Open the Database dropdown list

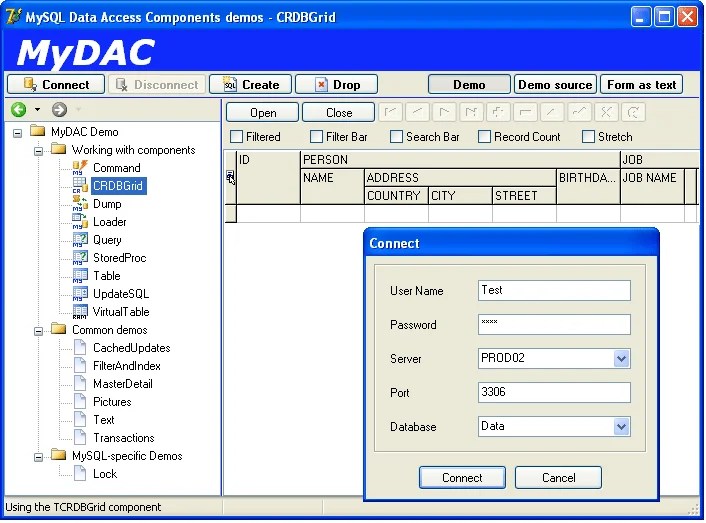621,427
